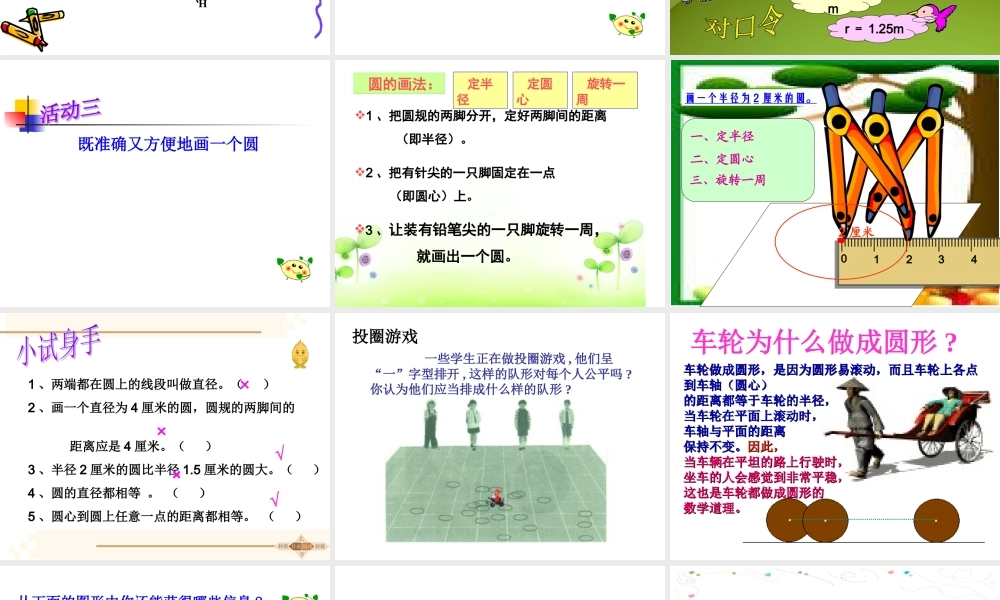
Task: Click step 3 让装有铅笔尖的一只脚旋转一周
Action: coord(483,230)
